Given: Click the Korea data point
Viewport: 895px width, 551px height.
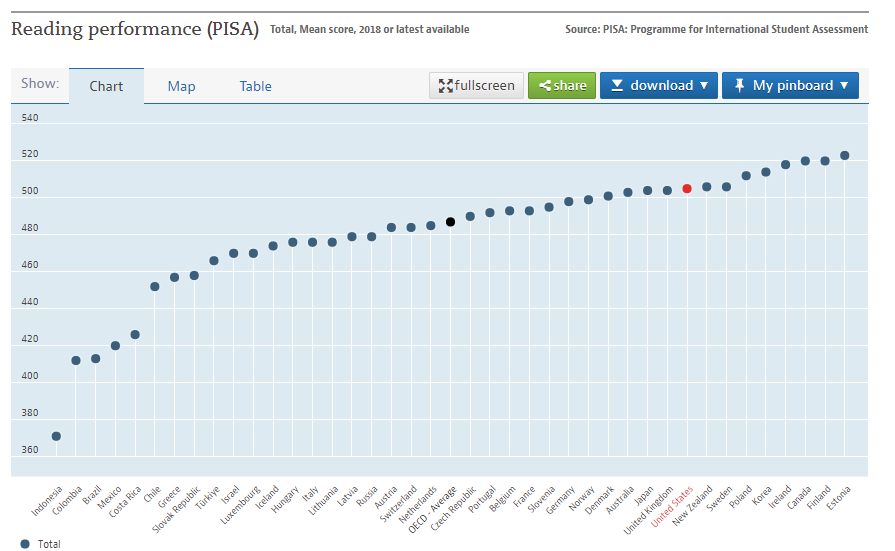Looking at the screenshot, I should coord(766,172).
